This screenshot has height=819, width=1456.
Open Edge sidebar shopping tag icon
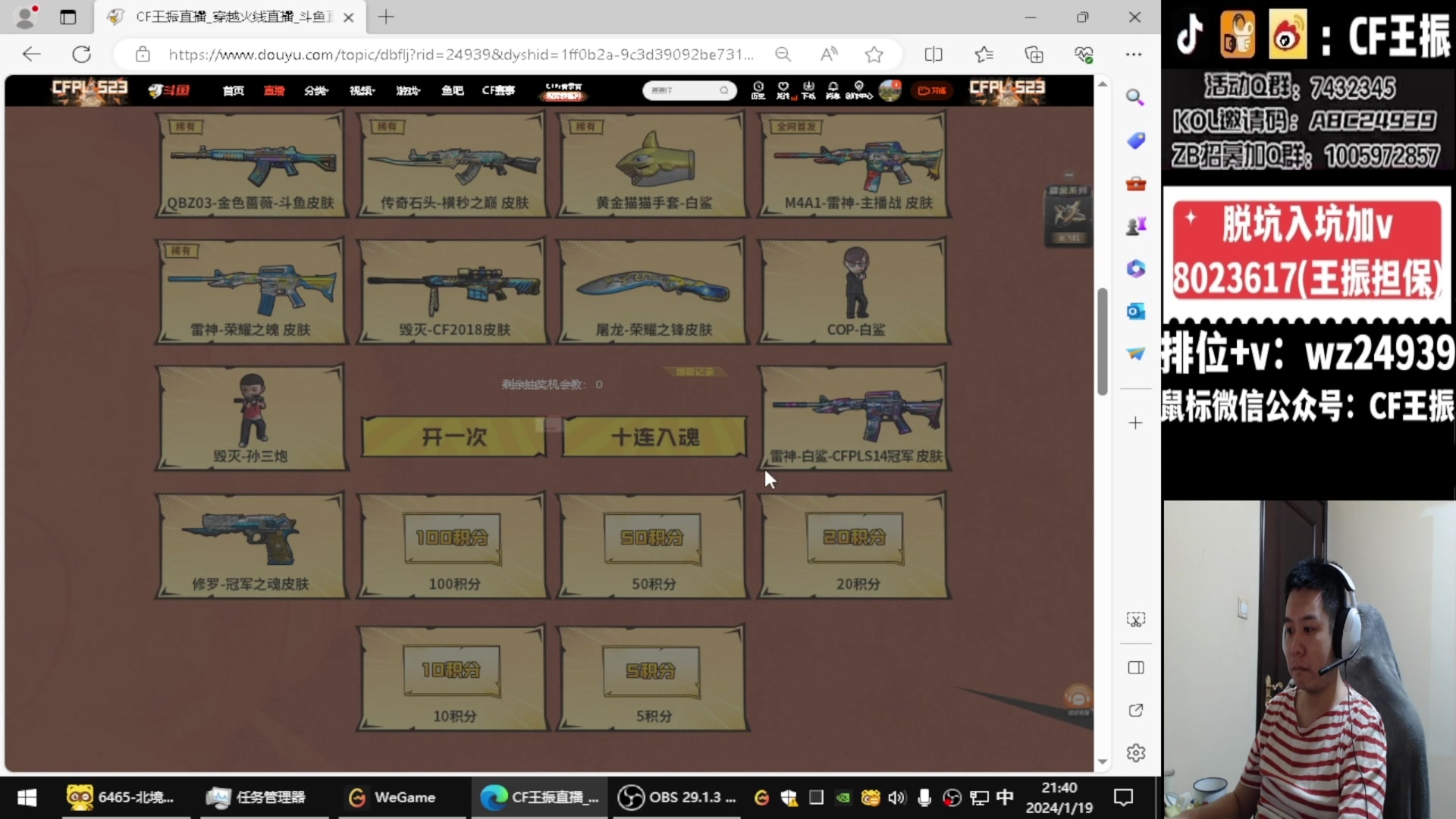pos(1135,140)
